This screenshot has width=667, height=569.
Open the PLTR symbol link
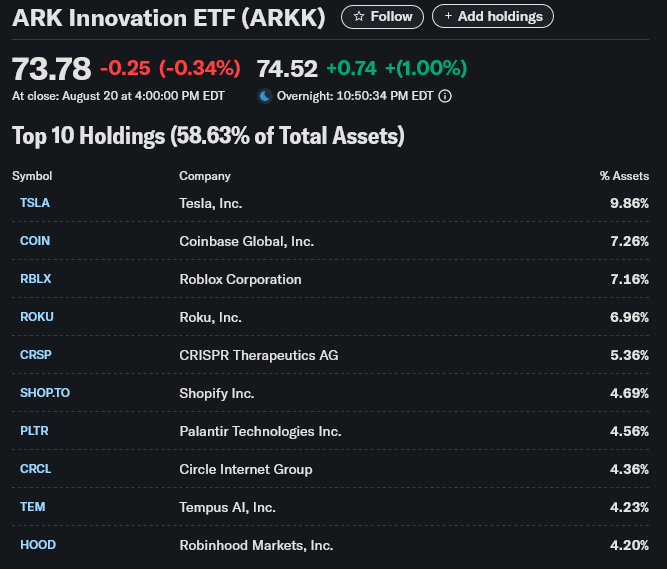34,431
